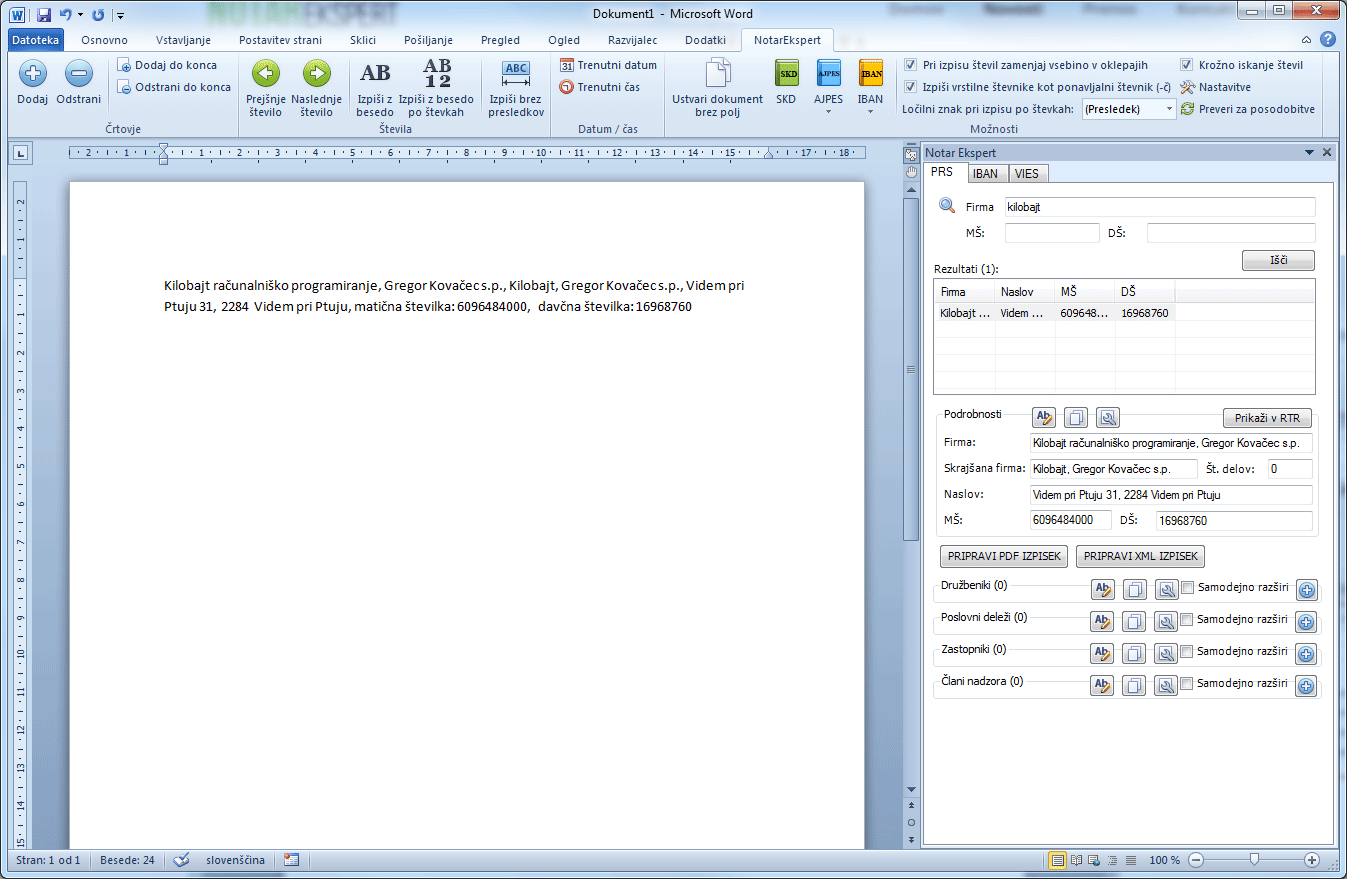This screenshot has height=879, width=1347.
Task: Open the IBAN tab in Notar Ekspert pane
Action: (x=985, y=173)
